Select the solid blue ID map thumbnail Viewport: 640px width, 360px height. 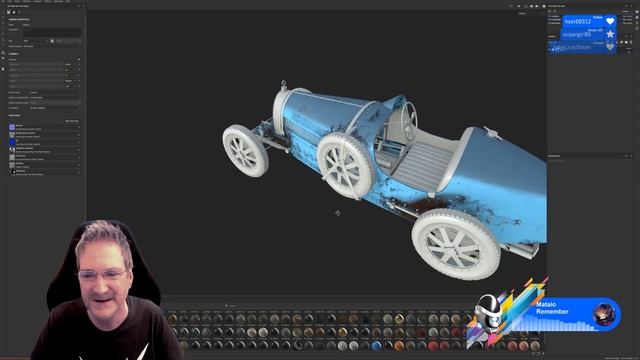pos(12,142)
